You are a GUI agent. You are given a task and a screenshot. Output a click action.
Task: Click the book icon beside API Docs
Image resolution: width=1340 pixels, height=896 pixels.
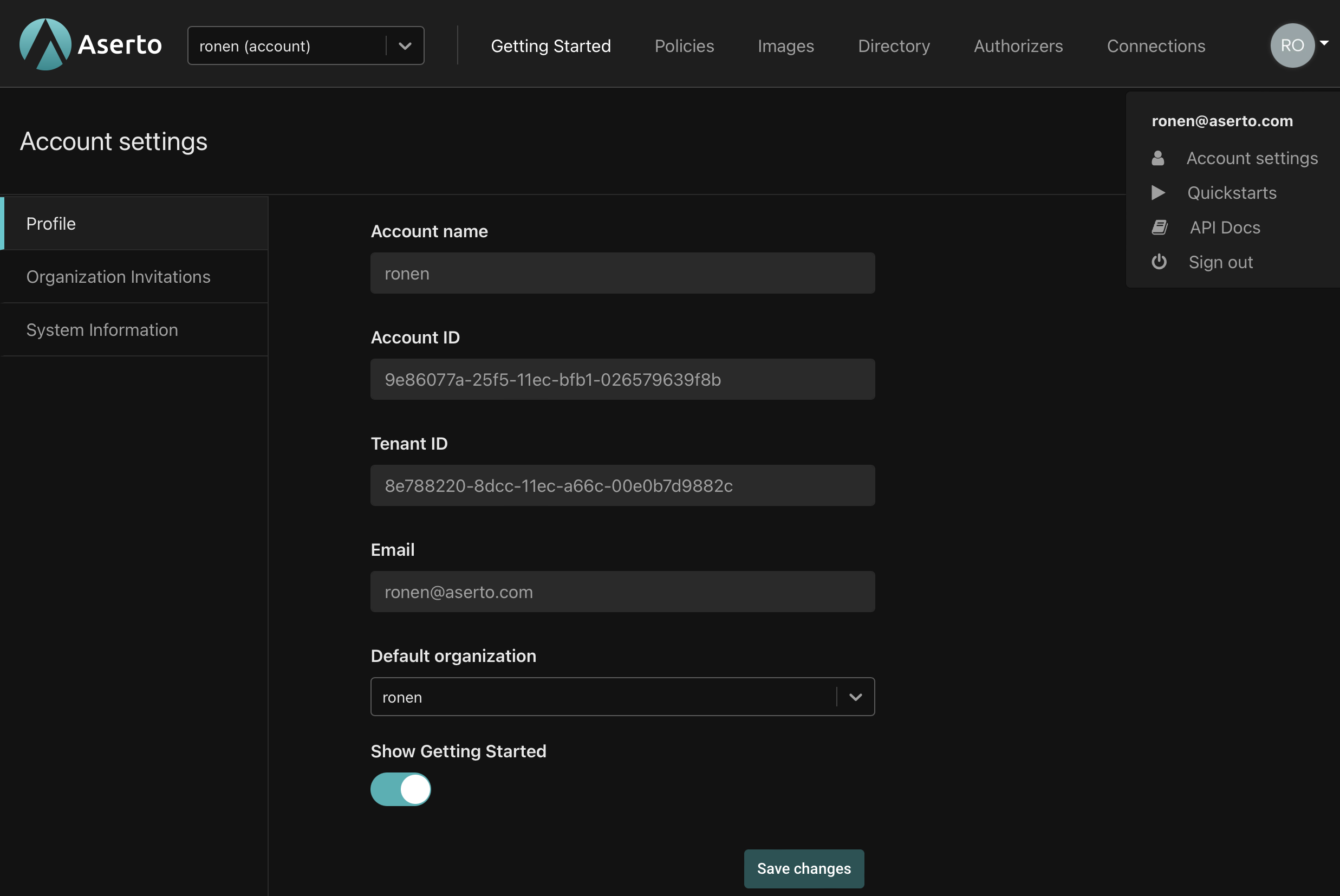tap(1159, 228)
